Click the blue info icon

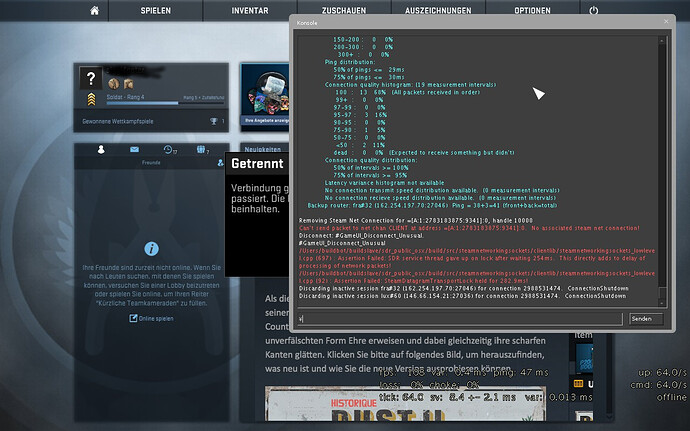point(150,248)
